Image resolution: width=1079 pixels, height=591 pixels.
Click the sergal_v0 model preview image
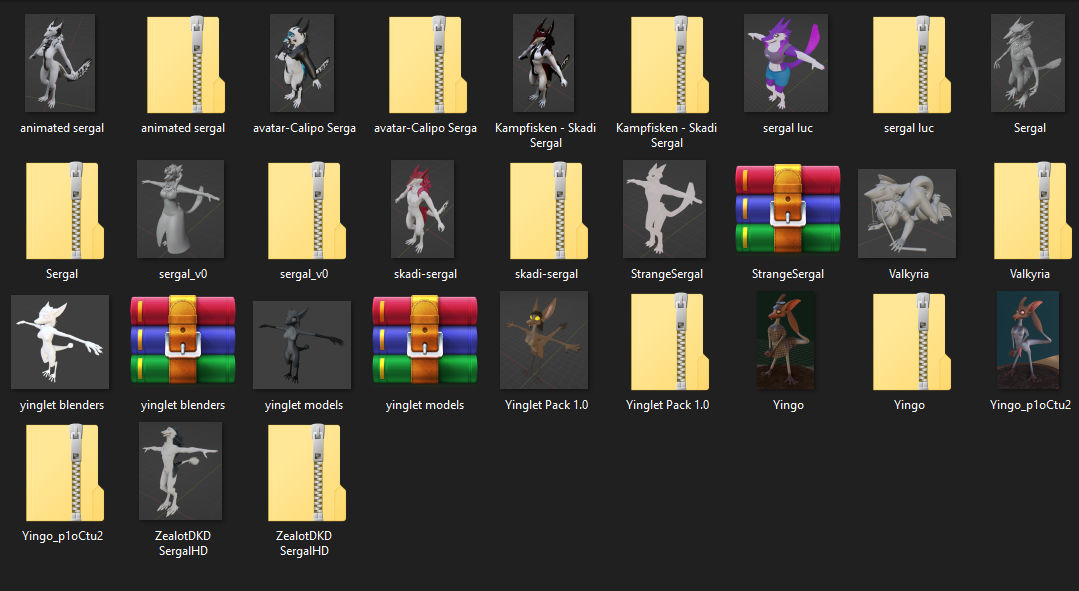point(180,209)
